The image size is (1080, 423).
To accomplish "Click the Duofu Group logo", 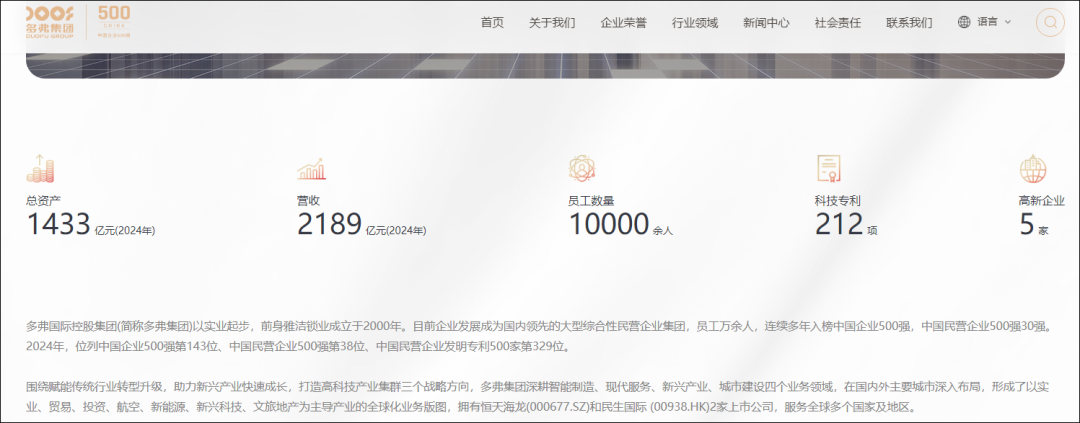I will [x=50, y=21].
